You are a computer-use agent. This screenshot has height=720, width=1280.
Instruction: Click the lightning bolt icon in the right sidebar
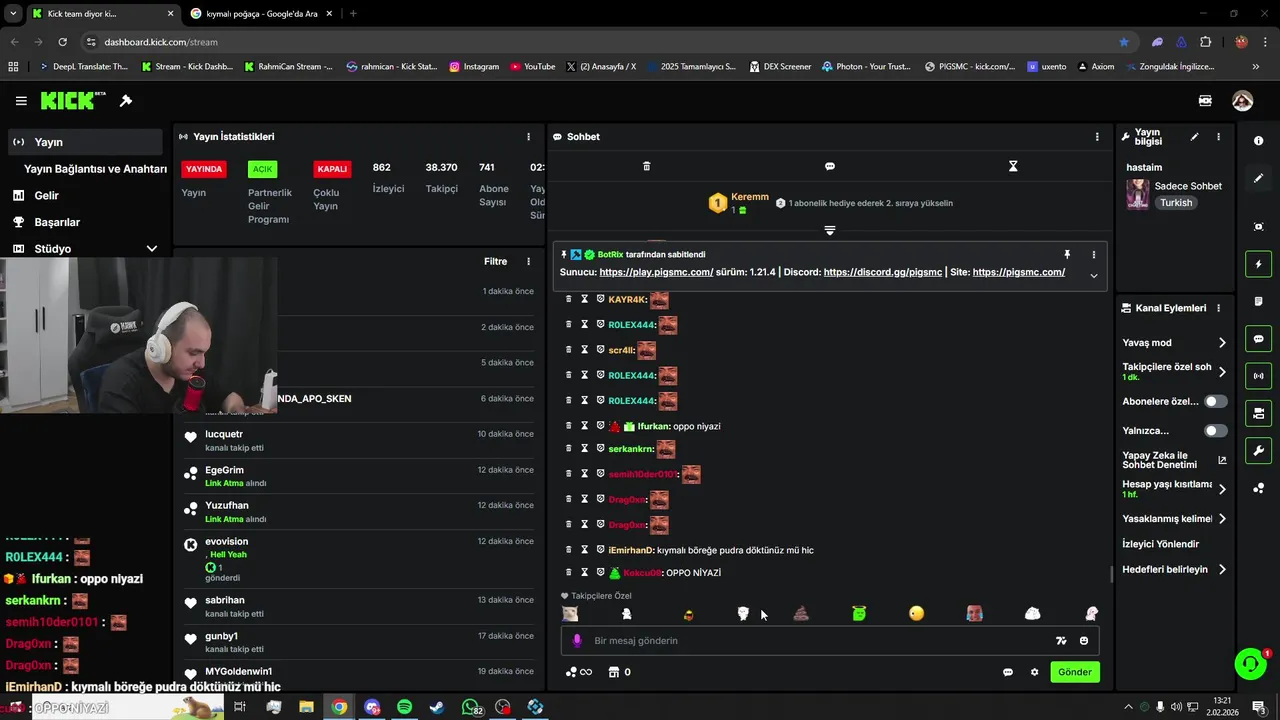[x=1258, y=264]
